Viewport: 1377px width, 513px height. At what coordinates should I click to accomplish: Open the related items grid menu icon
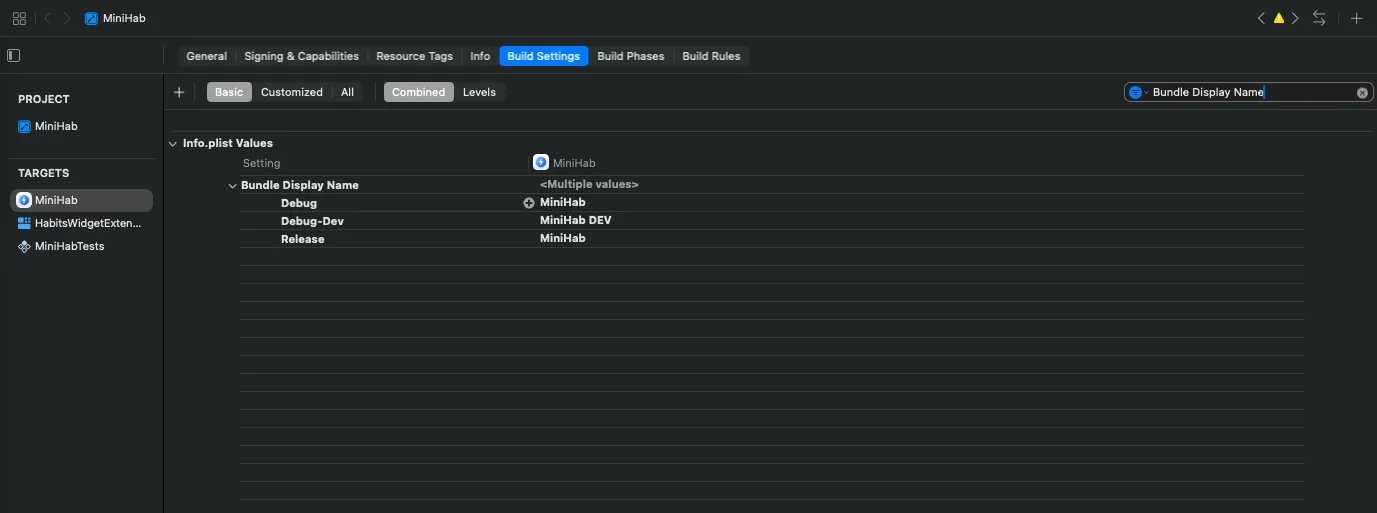click(19, 18)
